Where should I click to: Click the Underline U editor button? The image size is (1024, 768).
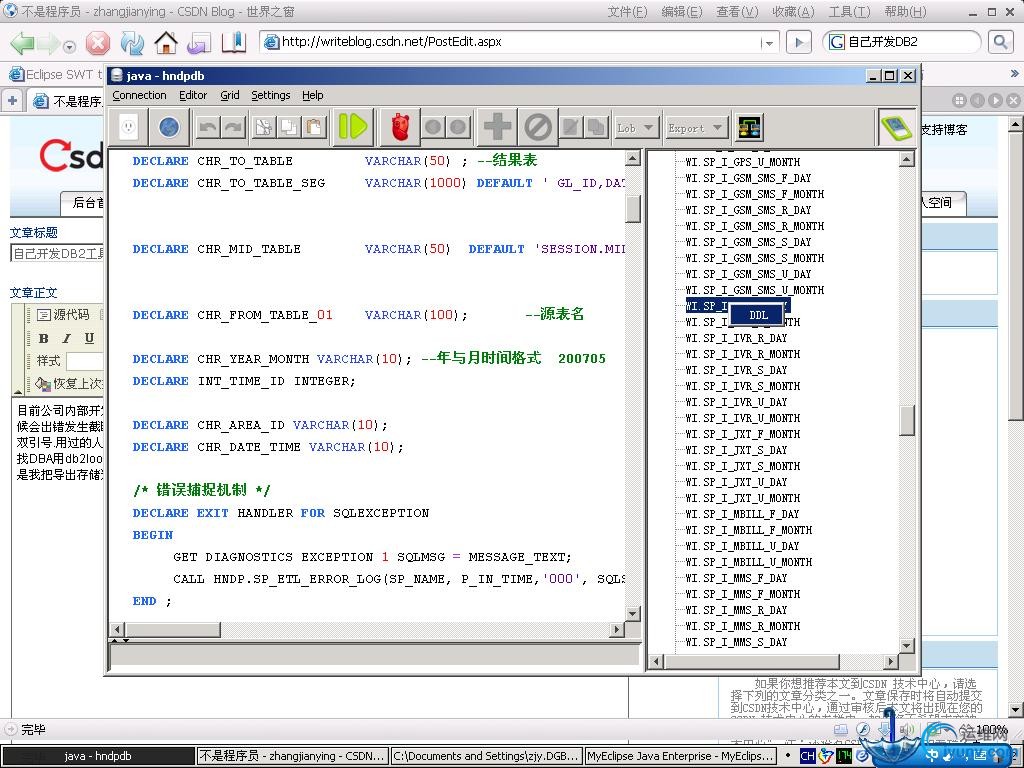(x=89, y=338)
